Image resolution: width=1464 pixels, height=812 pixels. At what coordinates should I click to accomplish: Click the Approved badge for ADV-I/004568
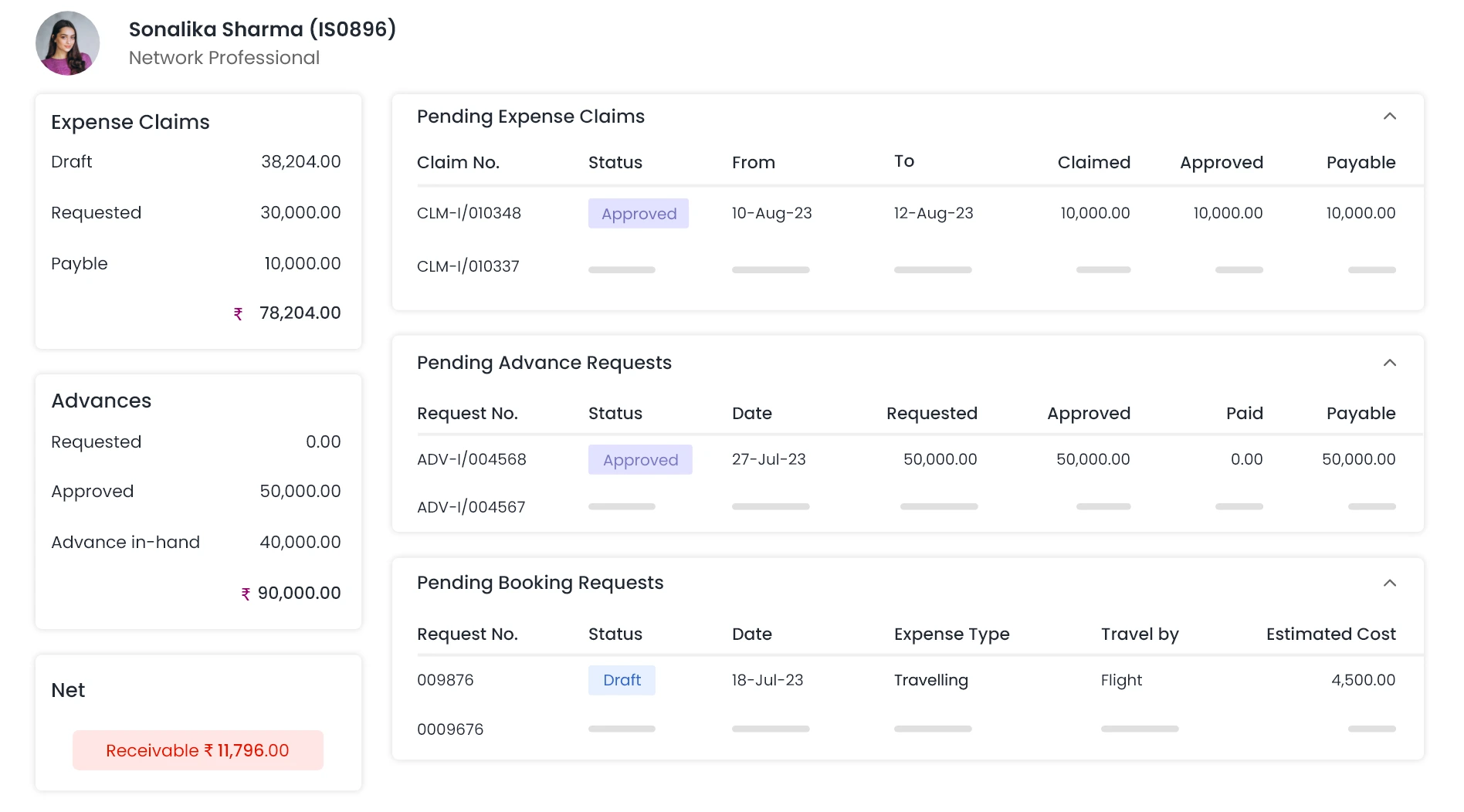(x=640, y=460)
